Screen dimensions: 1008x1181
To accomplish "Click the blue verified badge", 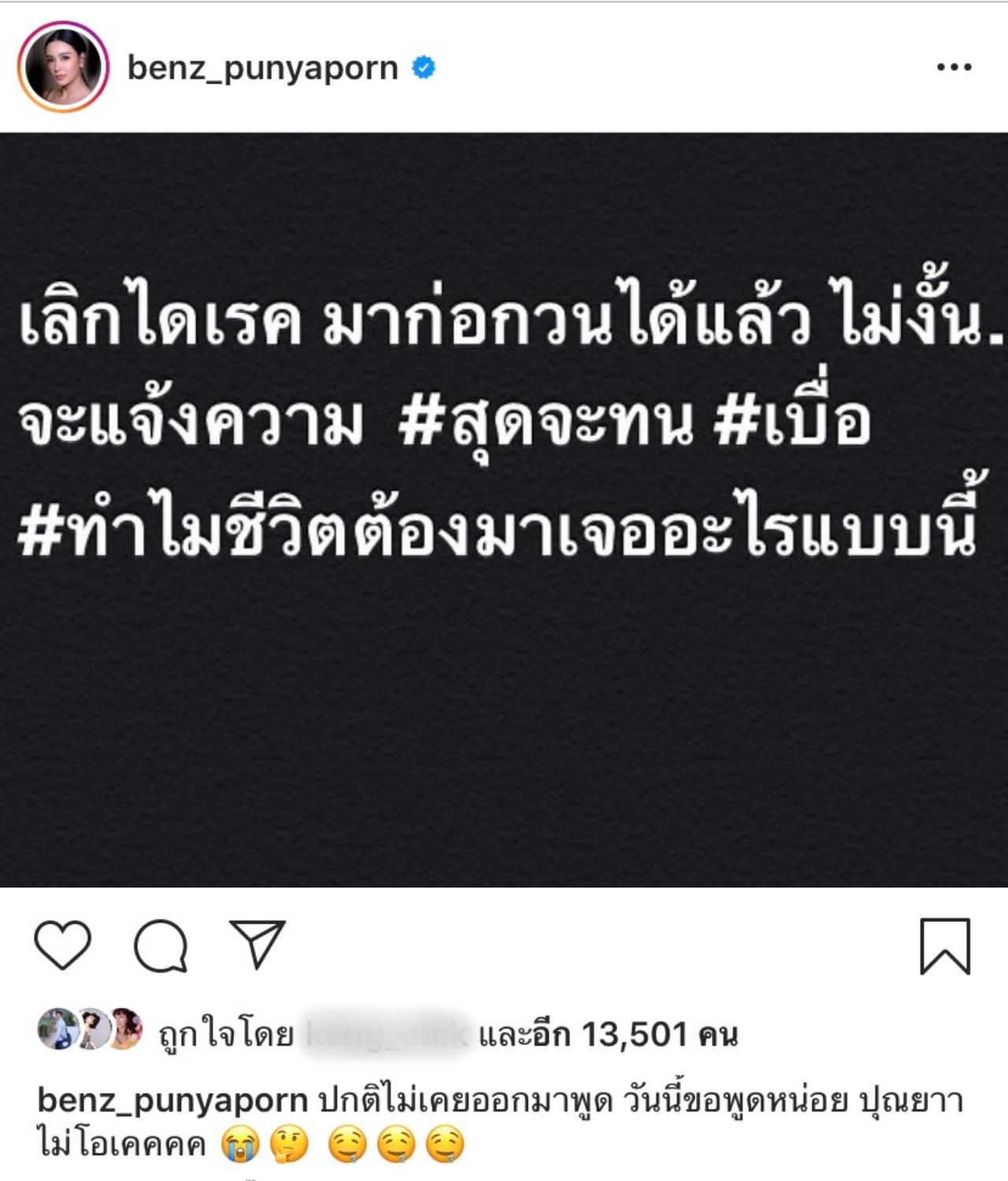I will pyautogui.click(x=424, y=68).
